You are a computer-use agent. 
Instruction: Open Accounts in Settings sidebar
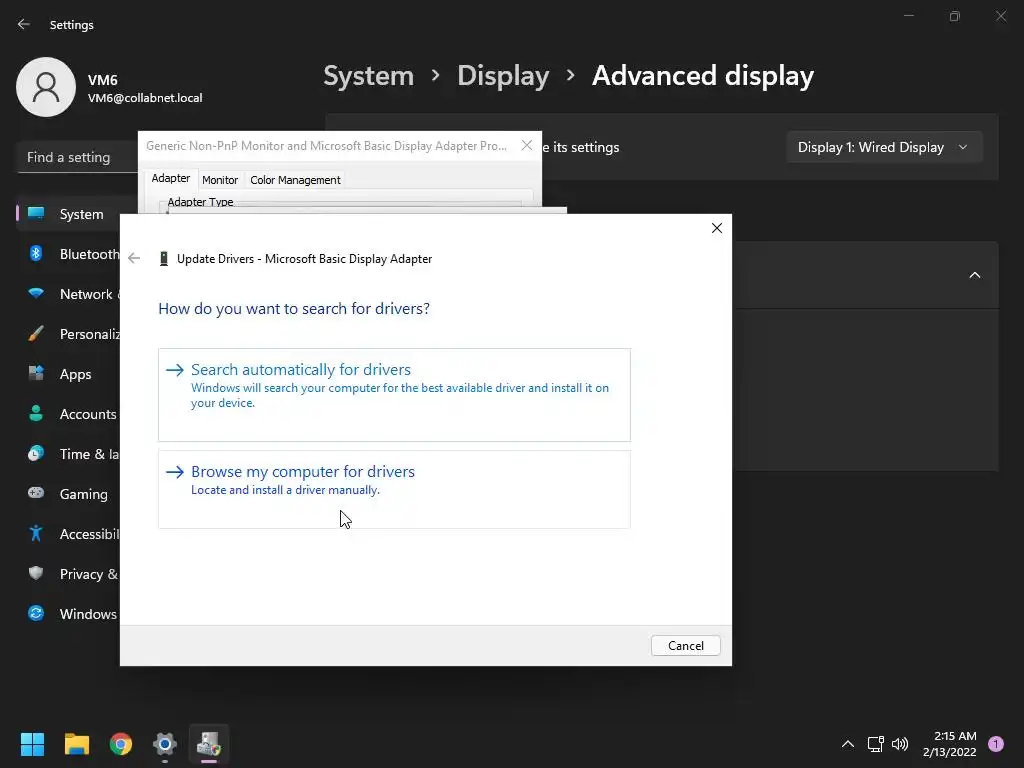pos(69,414)
